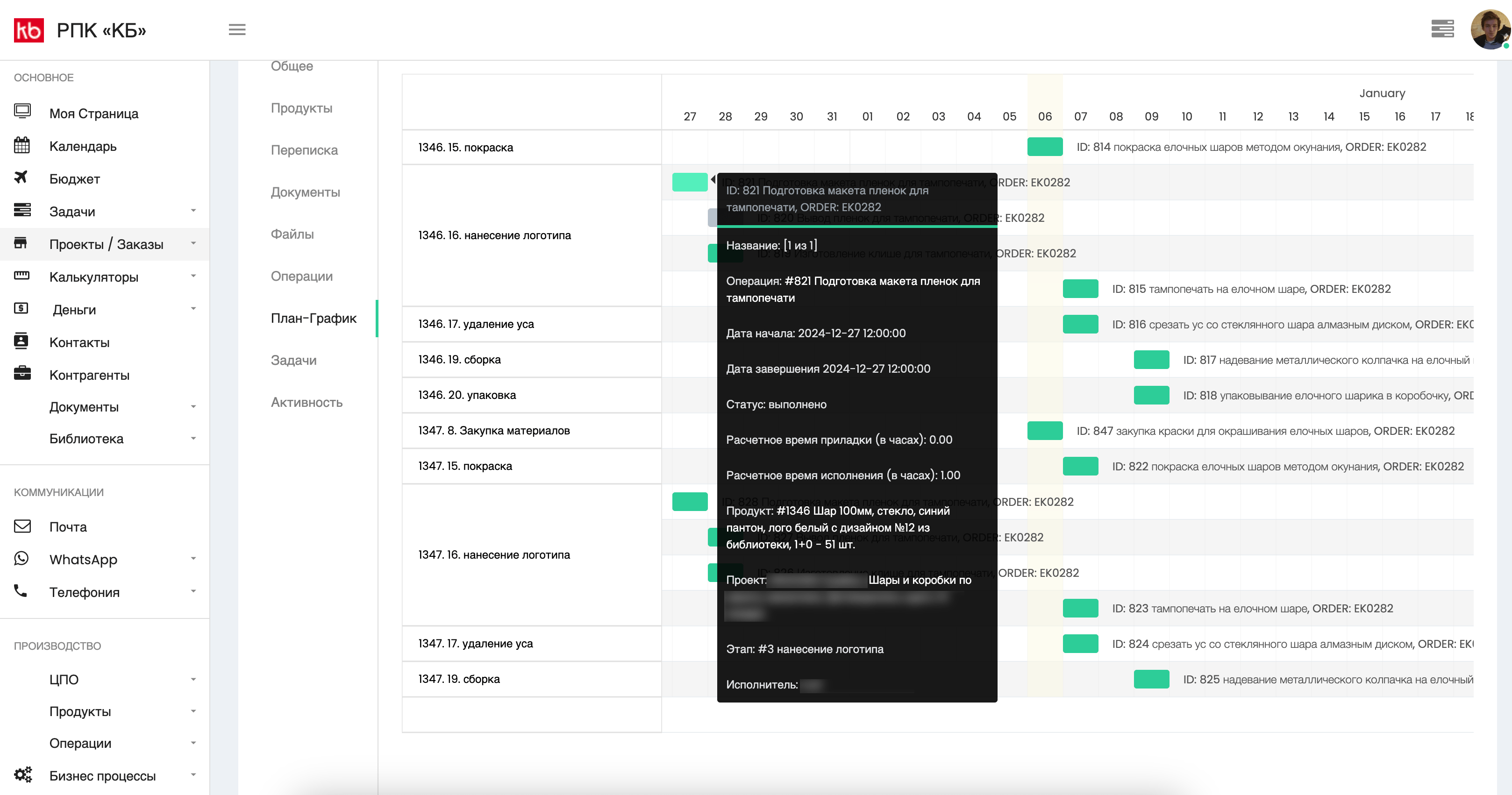Expand the Задачи sidebar dropdown arrow

pos(193,211)
